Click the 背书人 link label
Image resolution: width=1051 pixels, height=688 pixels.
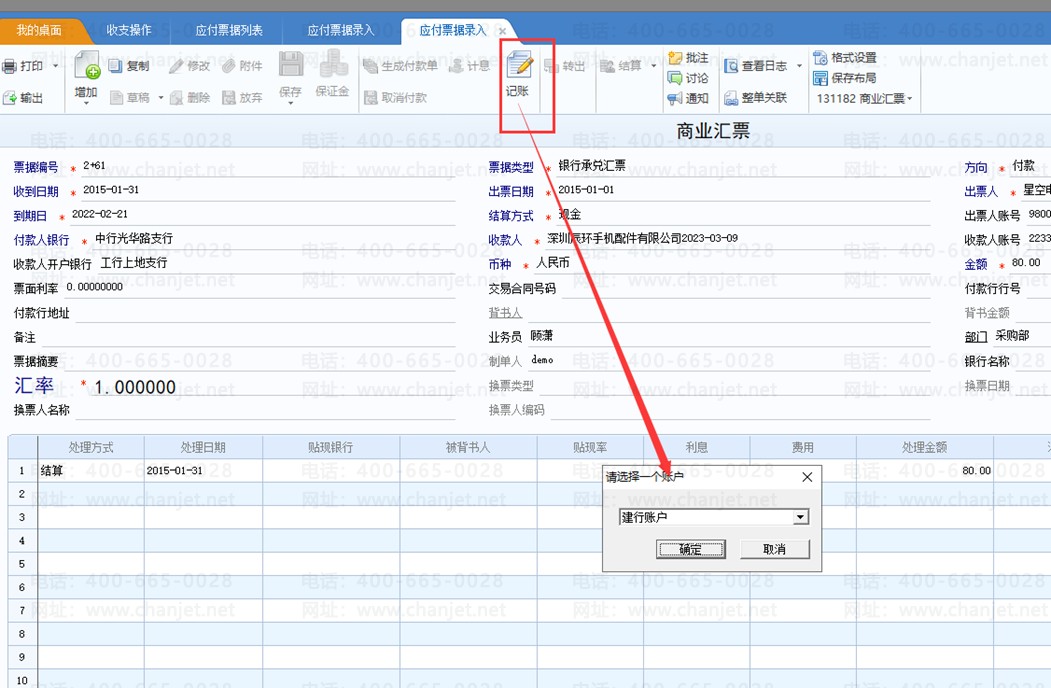[505, 312]
